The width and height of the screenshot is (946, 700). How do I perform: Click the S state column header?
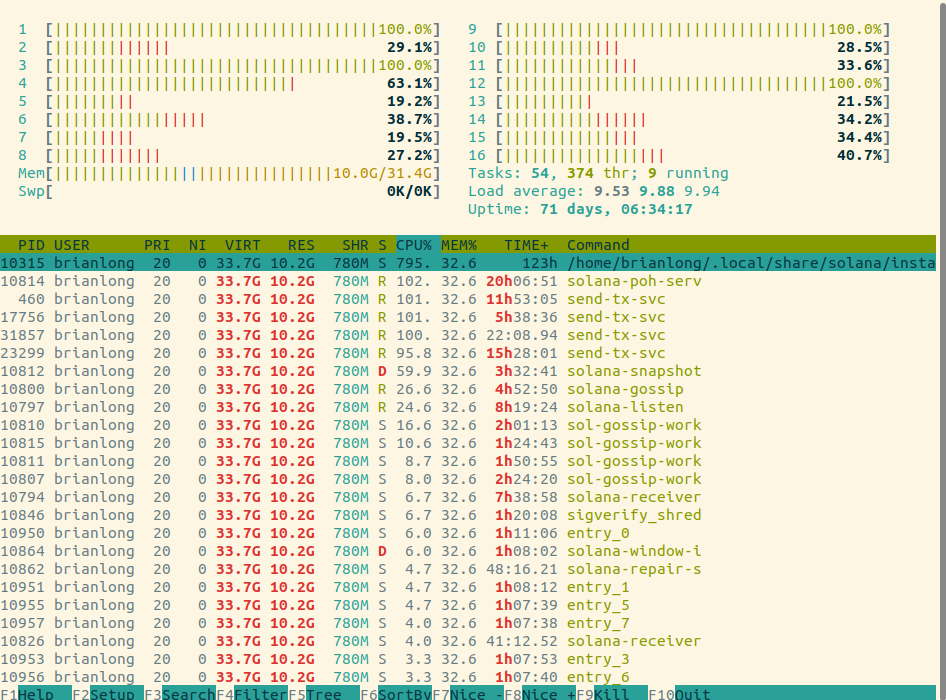coord(383,245)
